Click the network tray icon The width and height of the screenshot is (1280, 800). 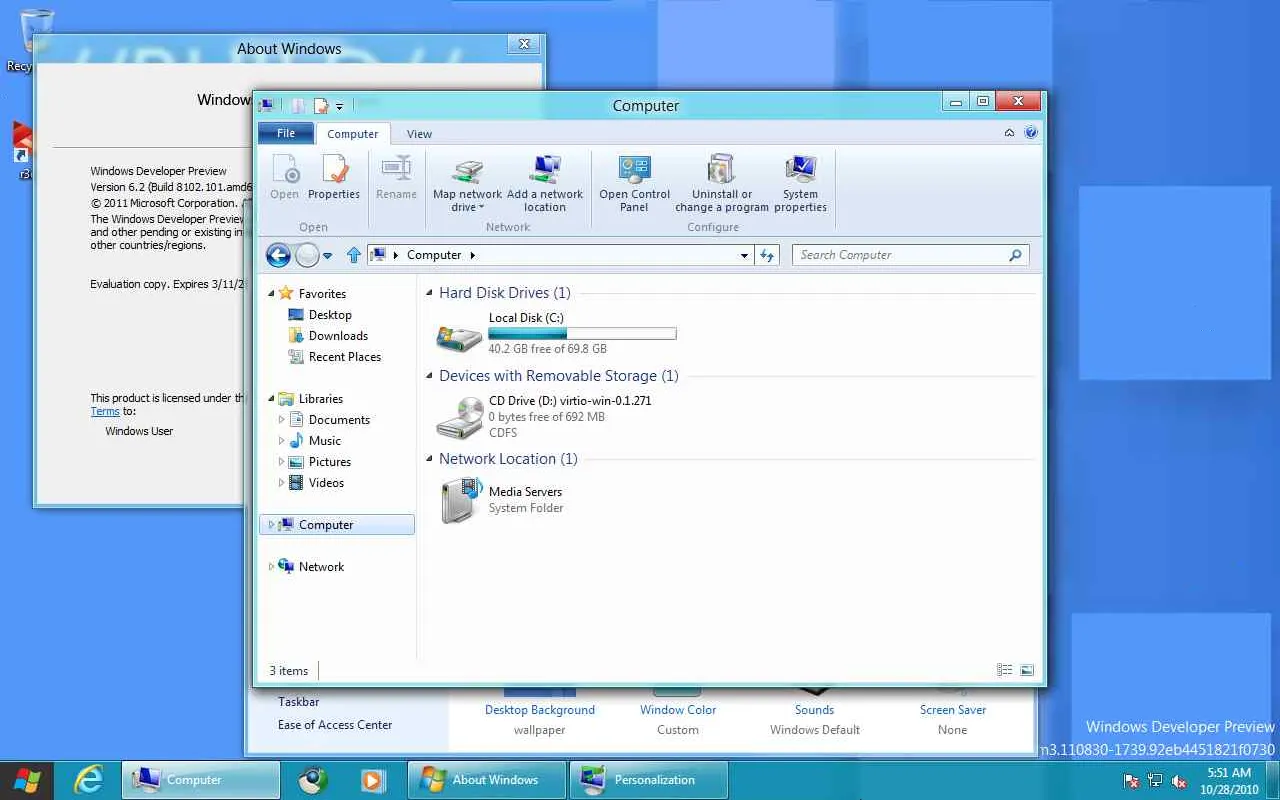(x=1155, y=781)
